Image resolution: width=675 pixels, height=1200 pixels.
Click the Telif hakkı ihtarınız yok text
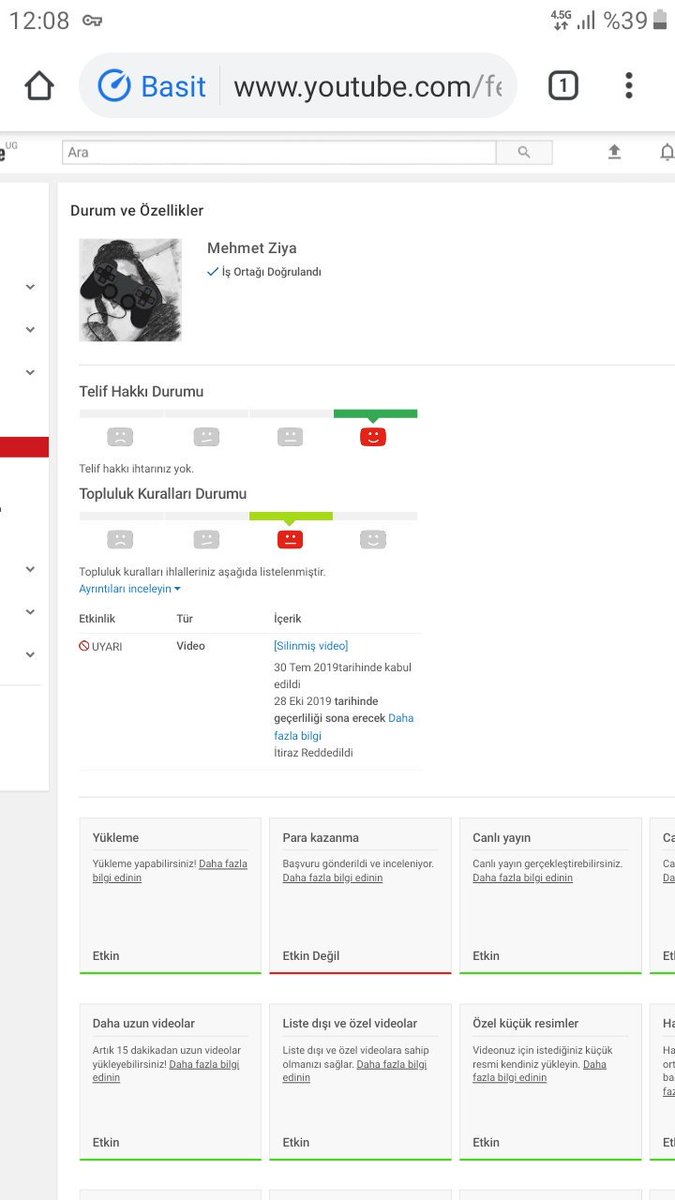(137, 468)
